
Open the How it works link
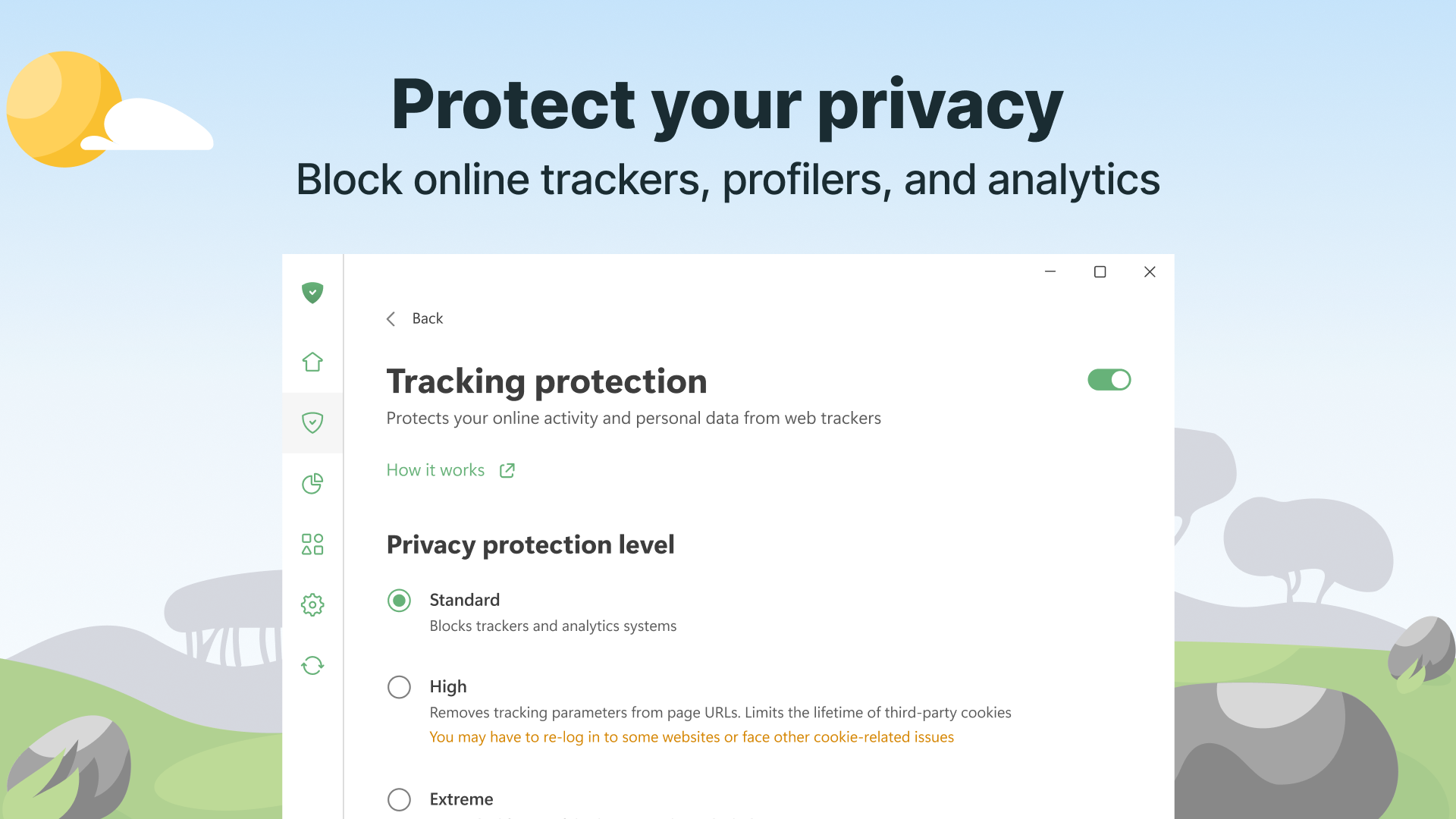pos(435,470)
